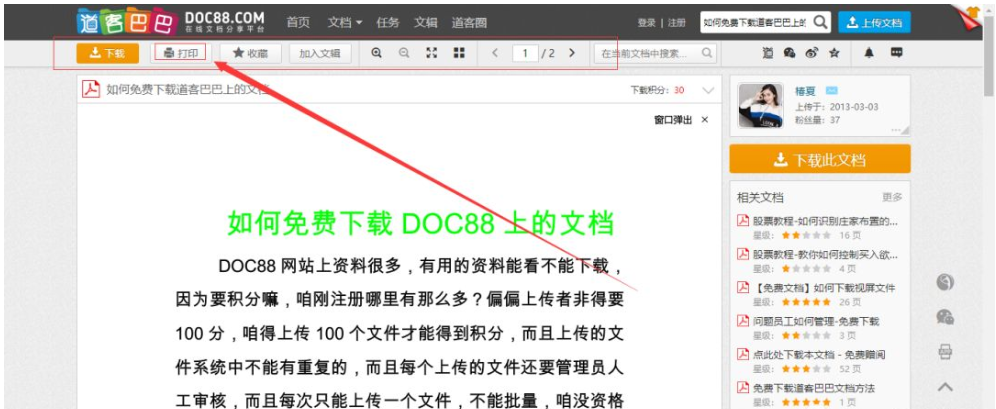Close the 窗口弹出 bar with X
This screenshot has height=409, width=996.
[x=704, y=120]
